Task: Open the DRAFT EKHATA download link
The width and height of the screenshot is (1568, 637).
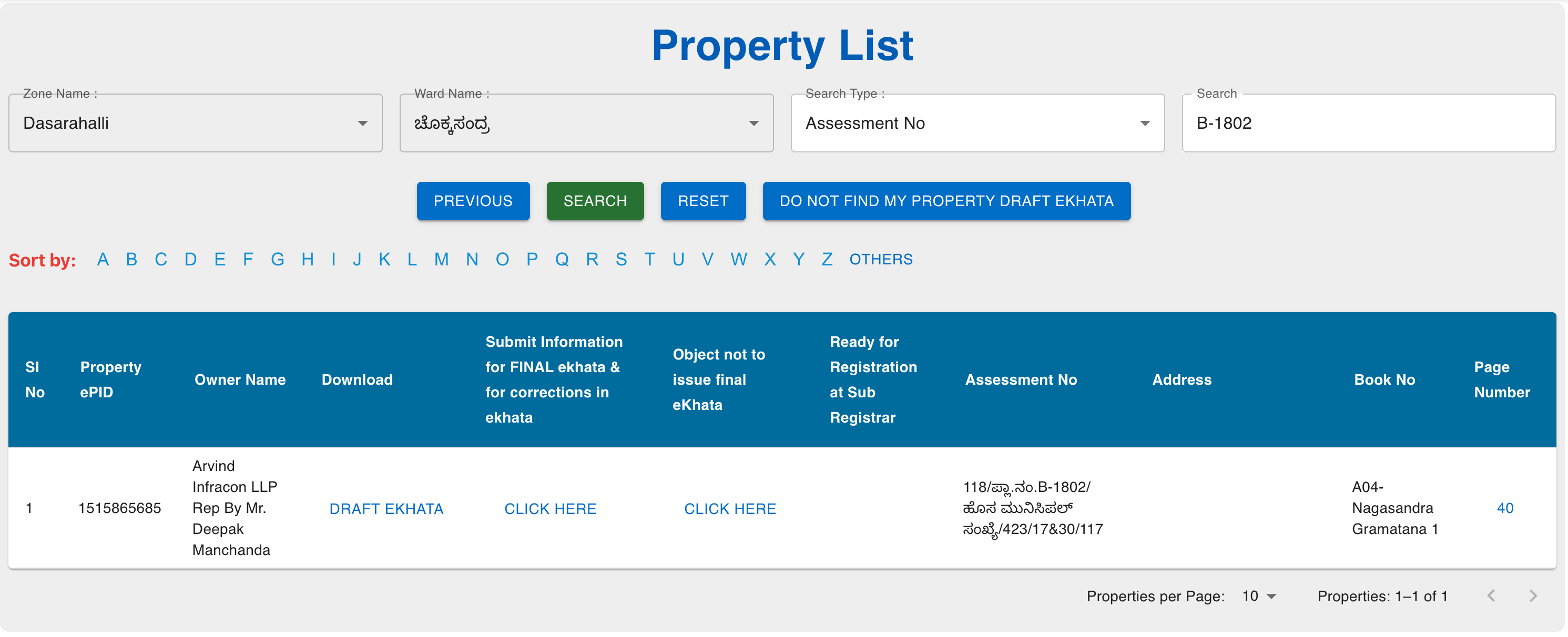Action: pyautogui.click(x=386, y=509)
